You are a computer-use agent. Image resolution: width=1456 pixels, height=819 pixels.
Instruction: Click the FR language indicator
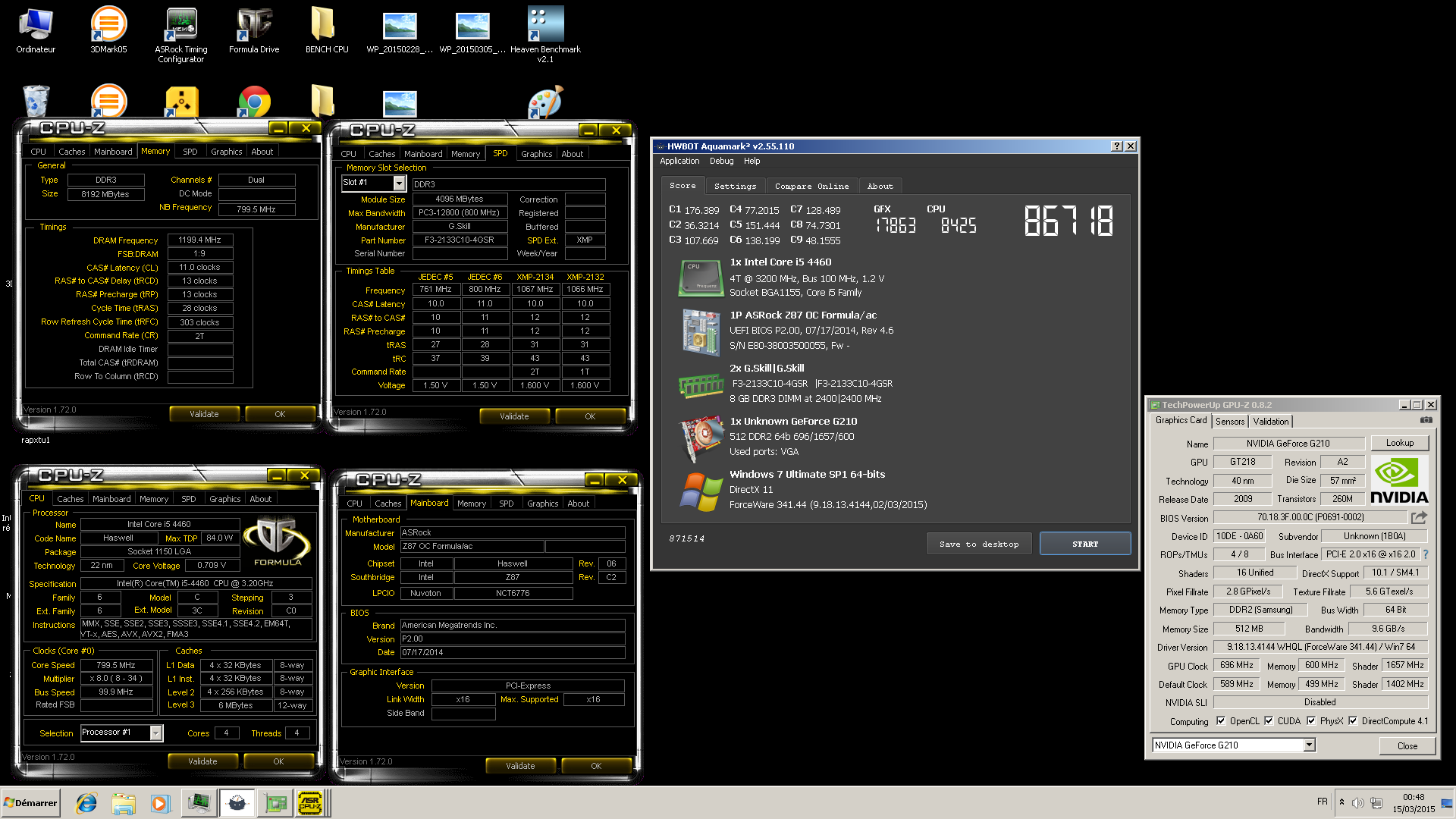click(1323, 802)
